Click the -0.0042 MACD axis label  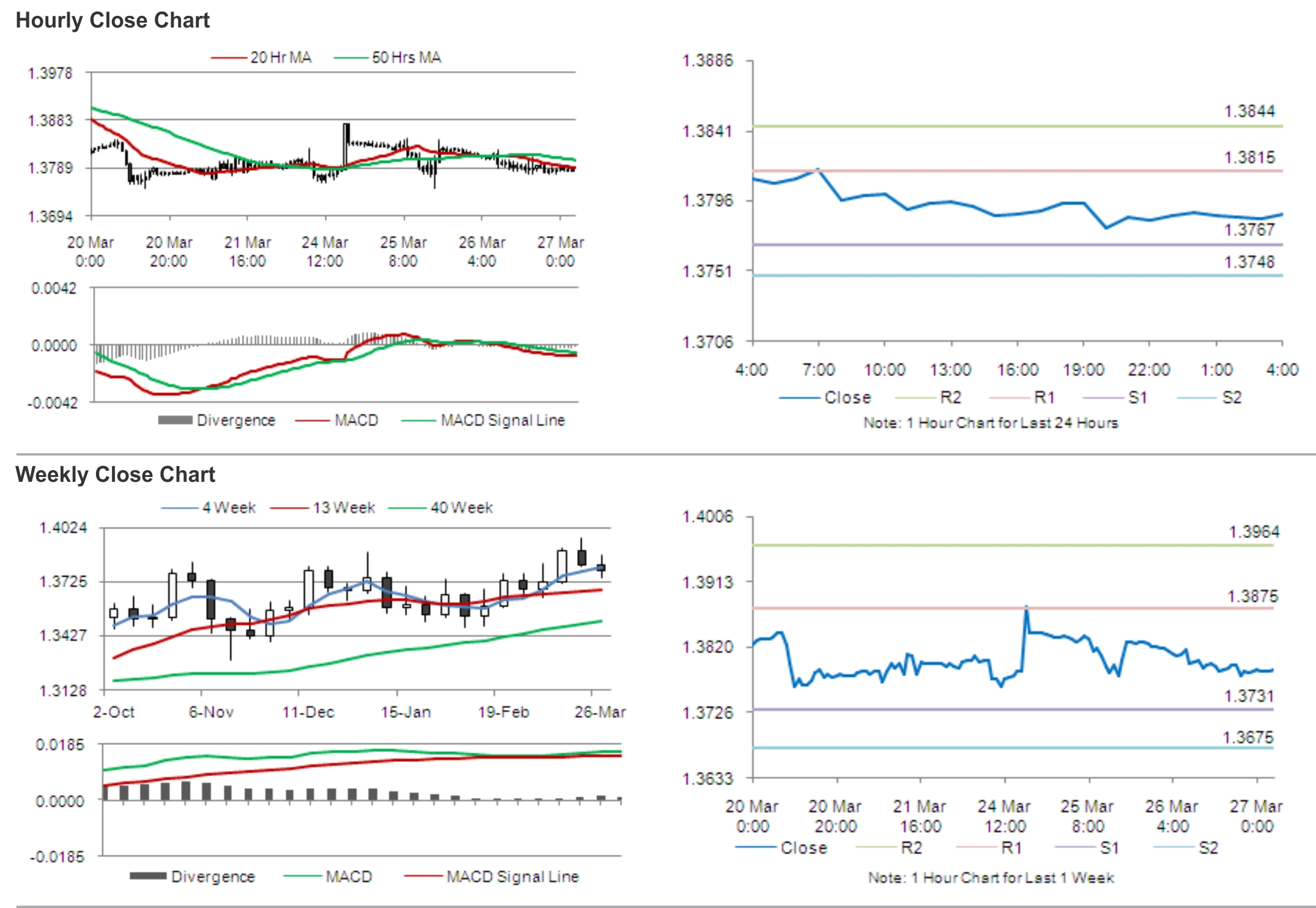coord(53,403)
